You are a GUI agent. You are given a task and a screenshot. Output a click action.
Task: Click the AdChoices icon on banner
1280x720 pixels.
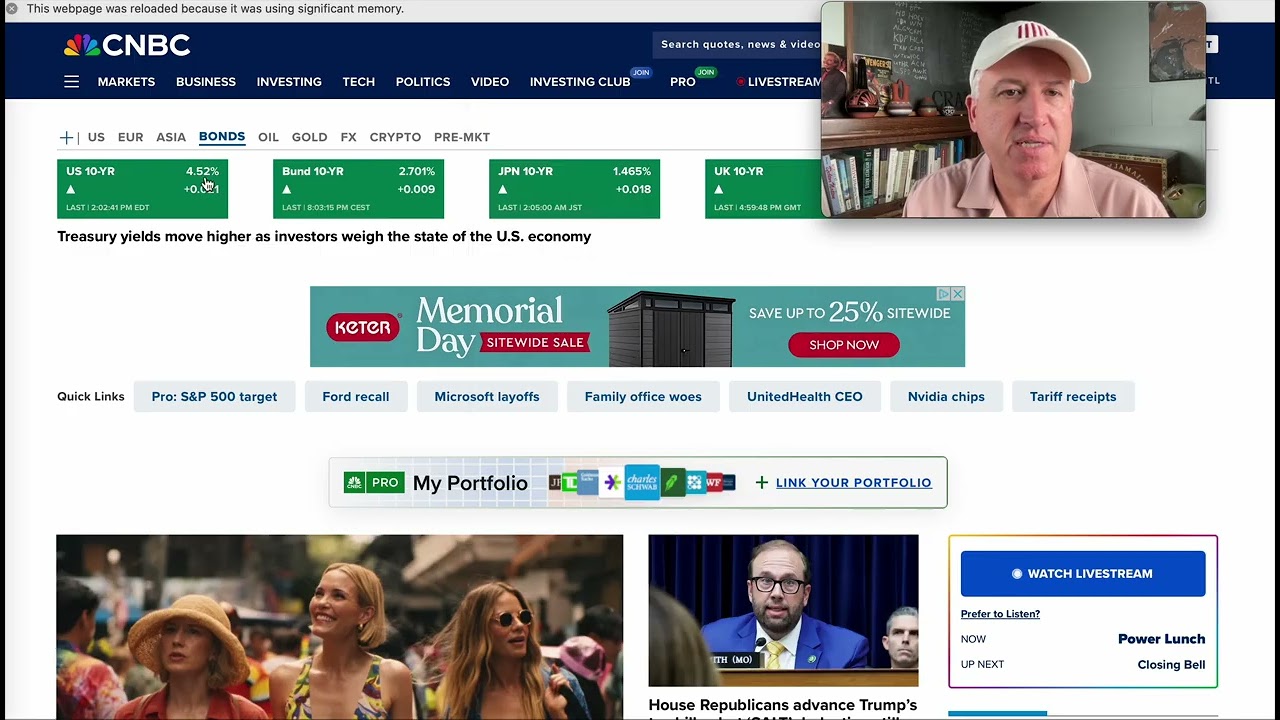(x=944, y=294)
